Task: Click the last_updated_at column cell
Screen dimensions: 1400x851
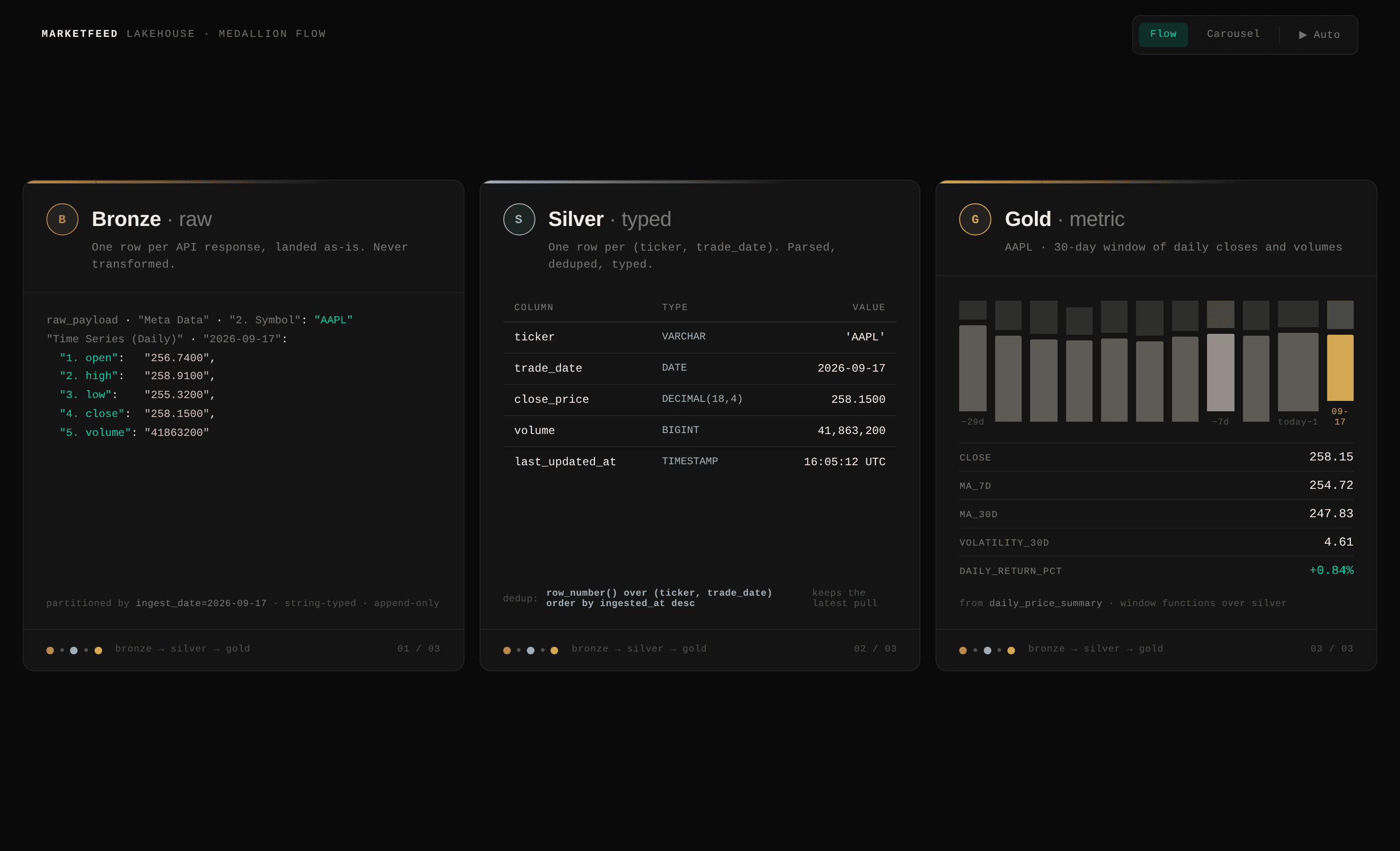Action: click(x=565, y=462)
